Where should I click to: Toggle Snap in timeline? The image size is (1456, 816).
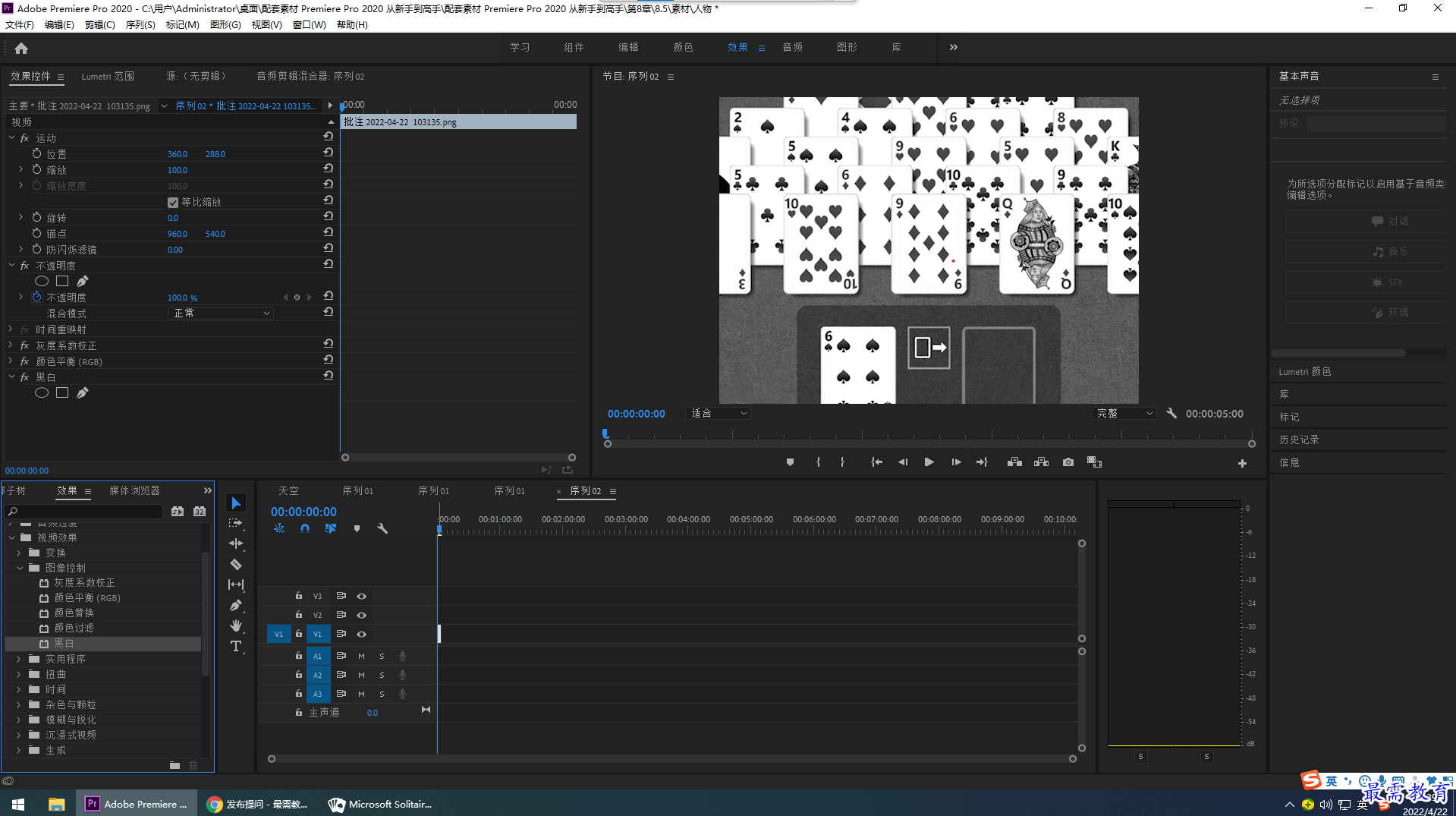click(x=305, y=528)
